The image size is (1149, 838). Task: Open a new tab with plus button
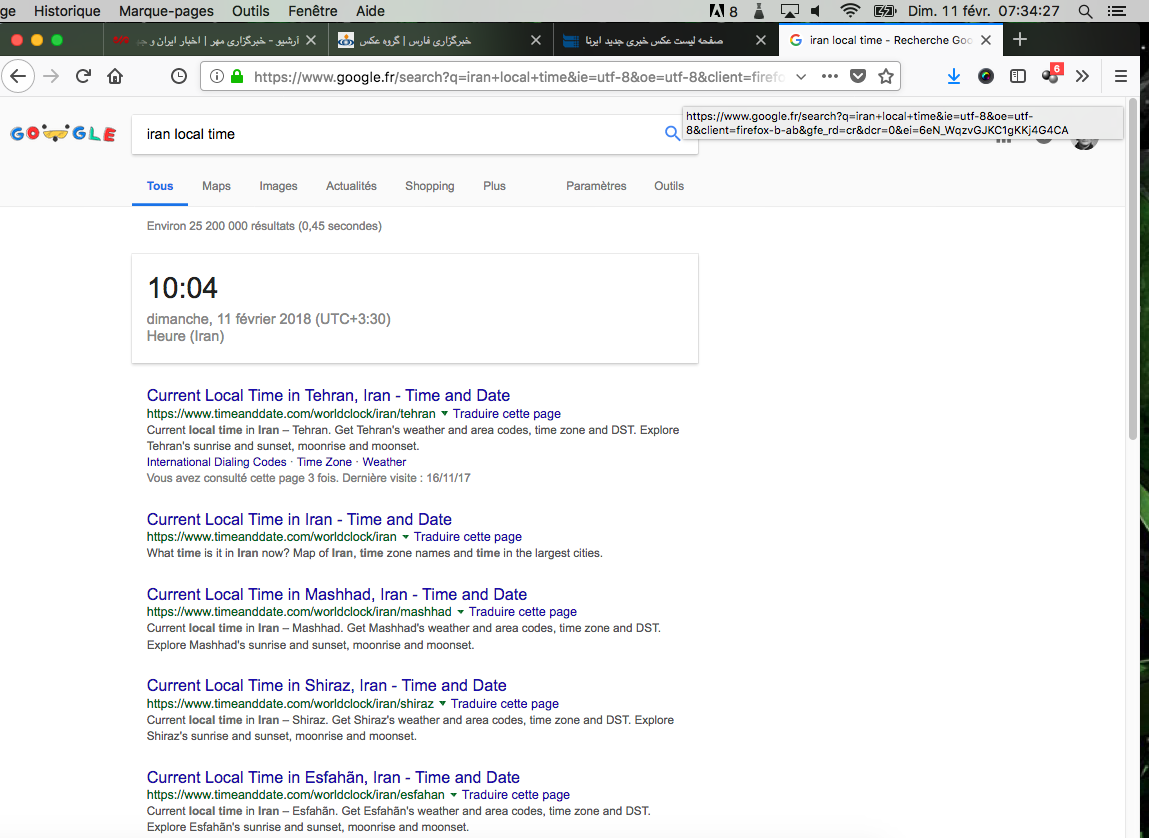click(1019, 40)
